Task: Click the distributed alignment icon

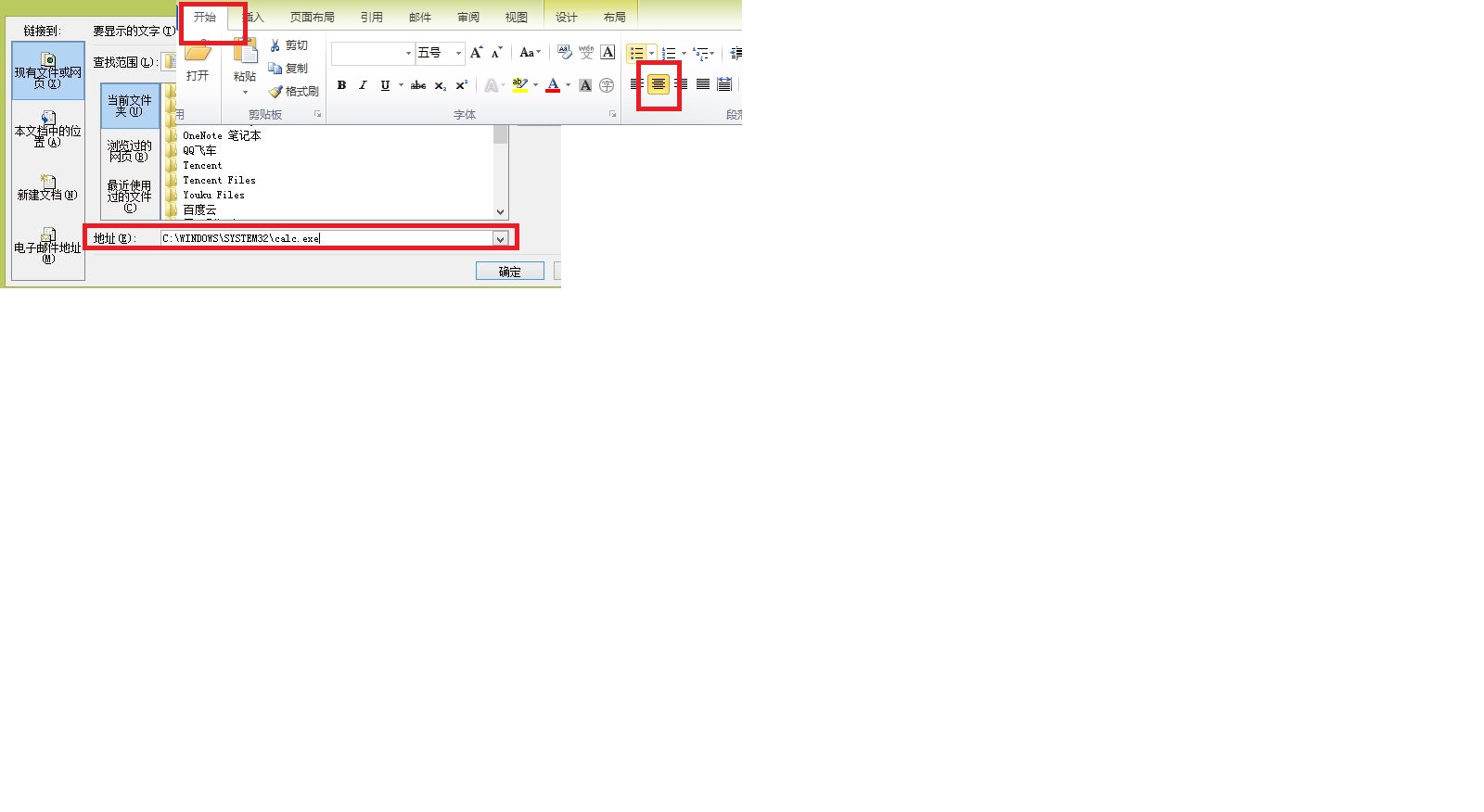Action: click(724, 84)
